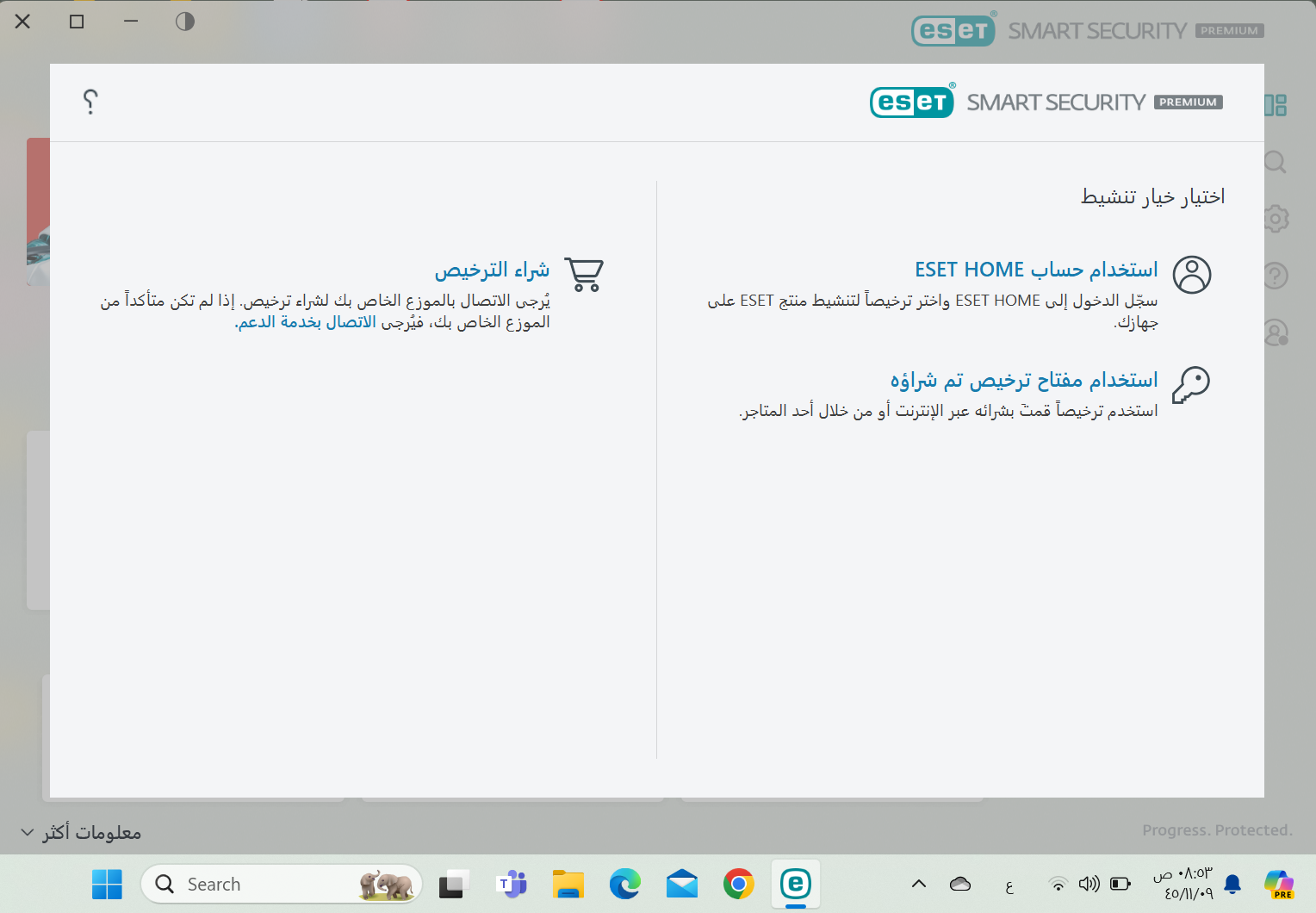Open overview dashboard icon in ESET sidebar
1316x913 pixels.
click(1276, 105)
